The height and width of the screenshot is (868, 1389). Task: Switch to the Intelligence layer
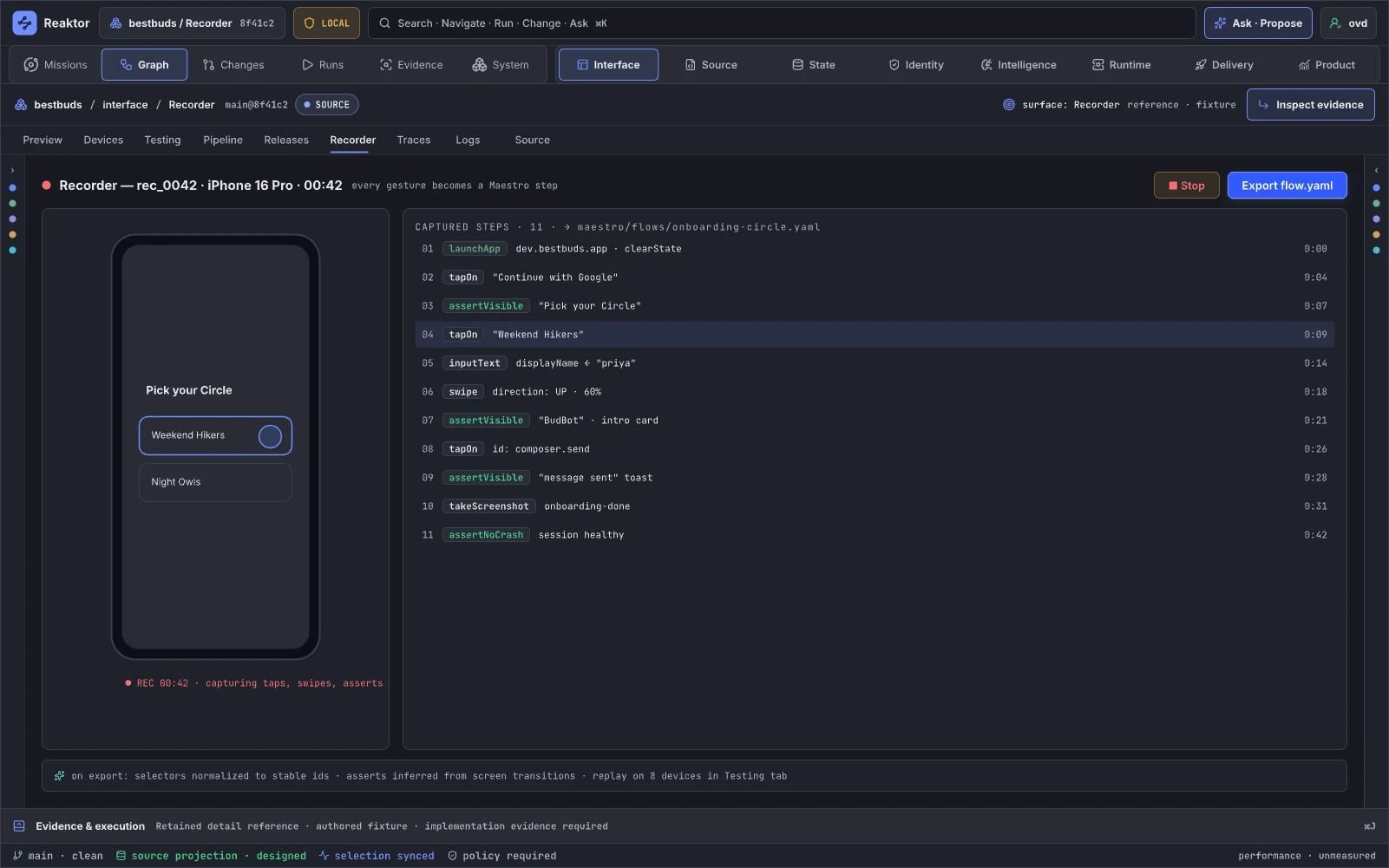(1019, 65)
